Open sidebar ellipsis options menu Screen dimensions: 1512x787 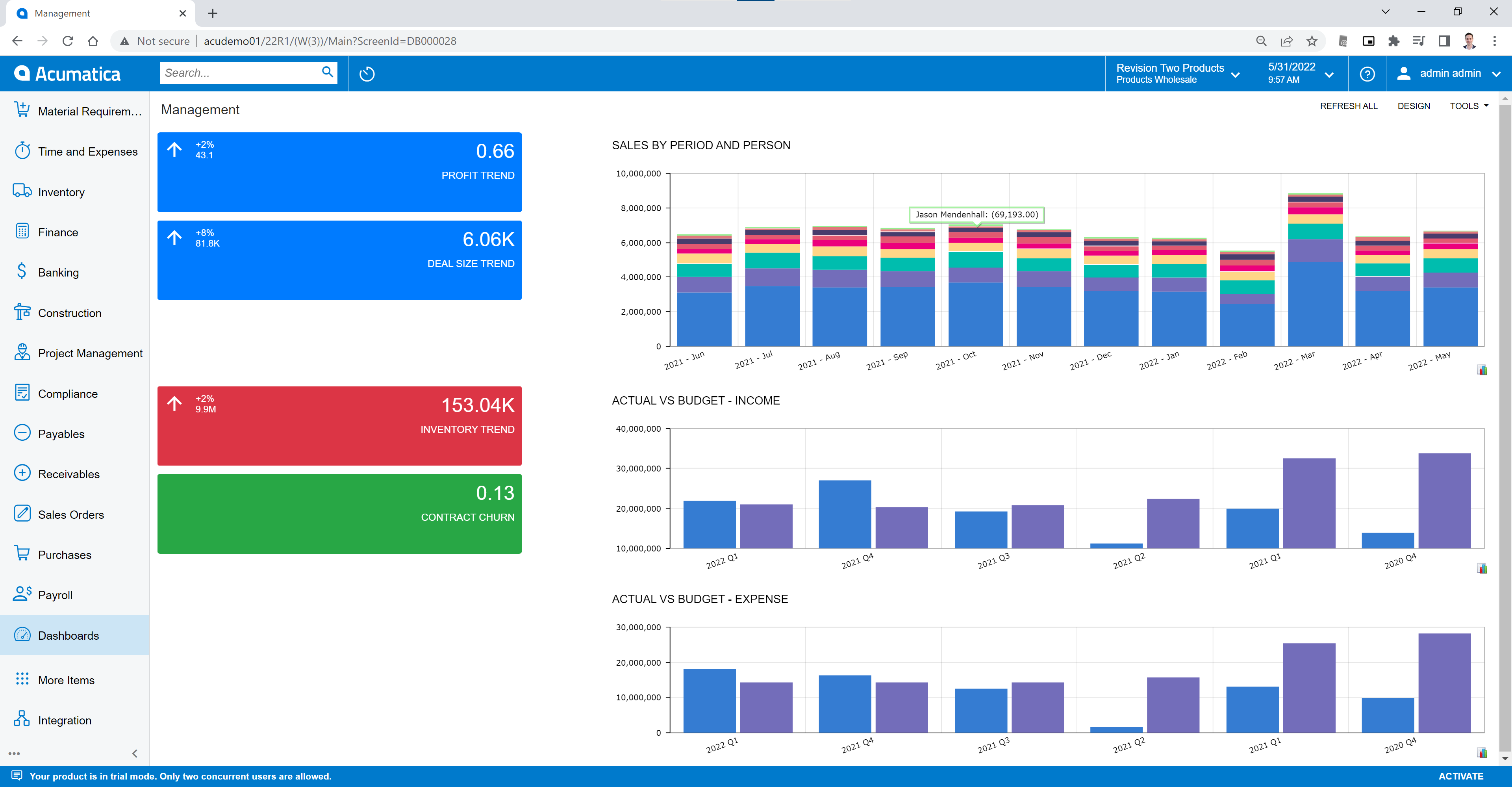point(14,754)
